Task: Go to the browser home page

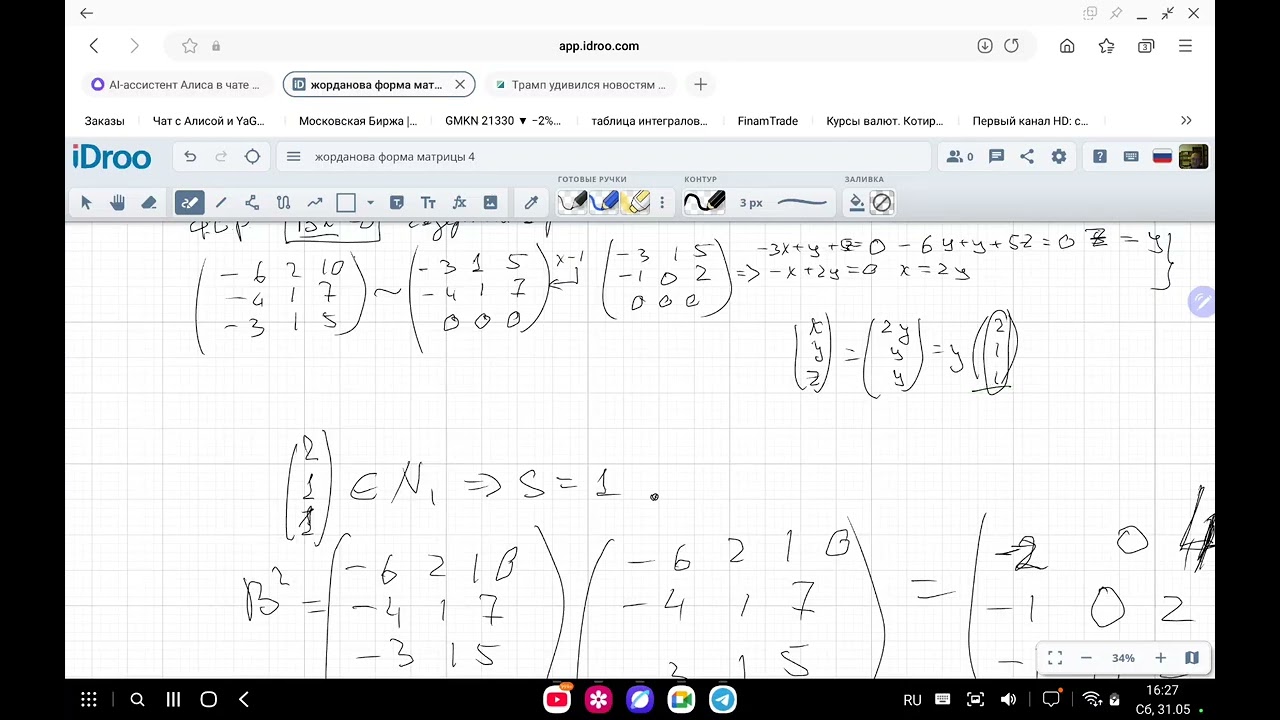Action: (x=1067, y=46)
